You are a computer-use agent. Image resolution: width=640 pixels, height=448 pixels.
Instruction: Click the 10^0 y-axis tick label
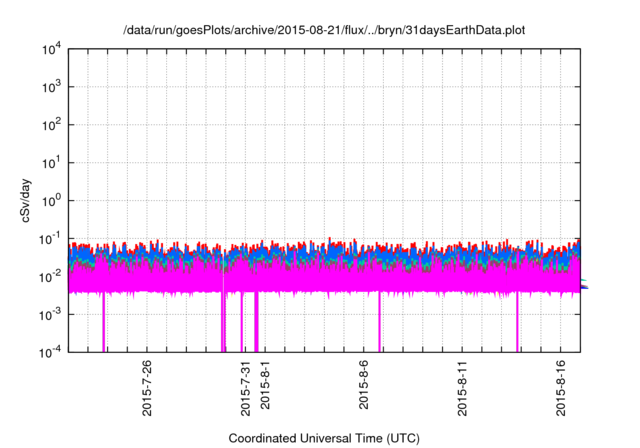point(52,201)
